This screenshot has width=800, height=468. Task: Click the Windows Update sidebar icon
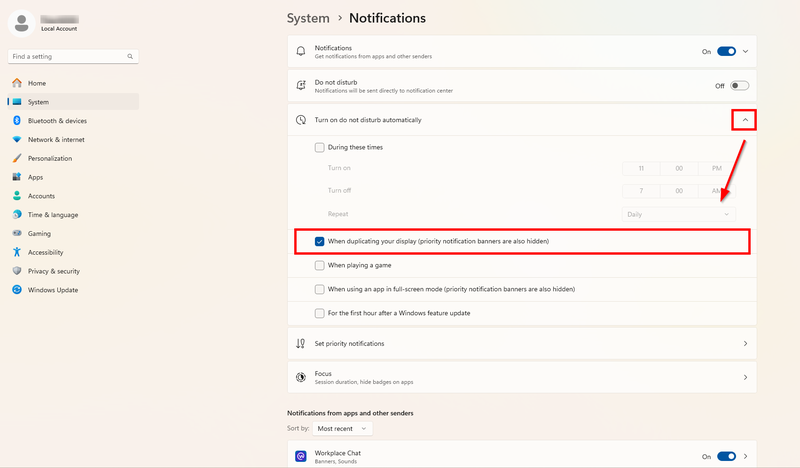click(17, 289)
